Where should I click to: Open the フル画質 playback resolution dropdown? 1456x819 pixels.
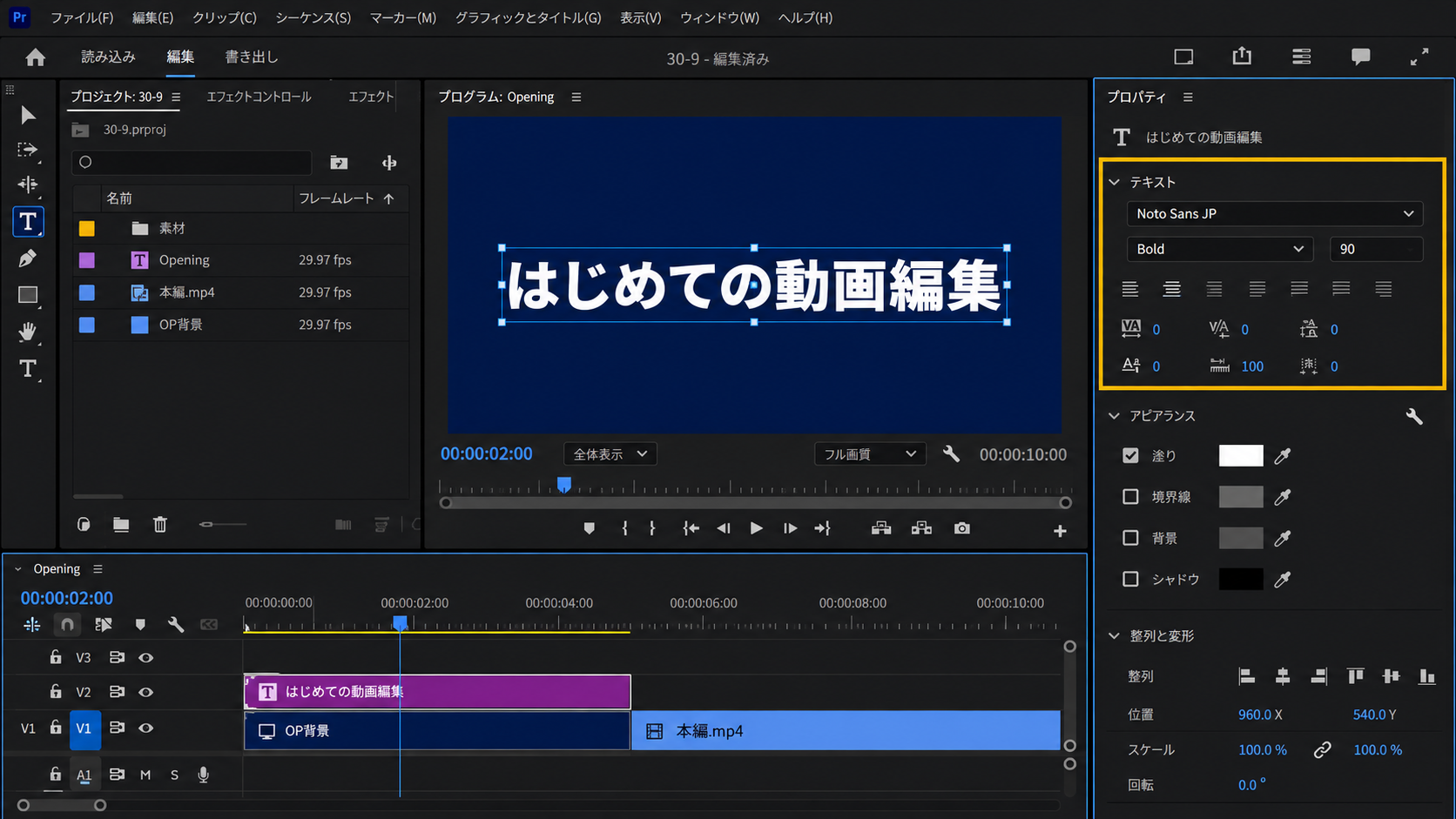tap(869, 453)
